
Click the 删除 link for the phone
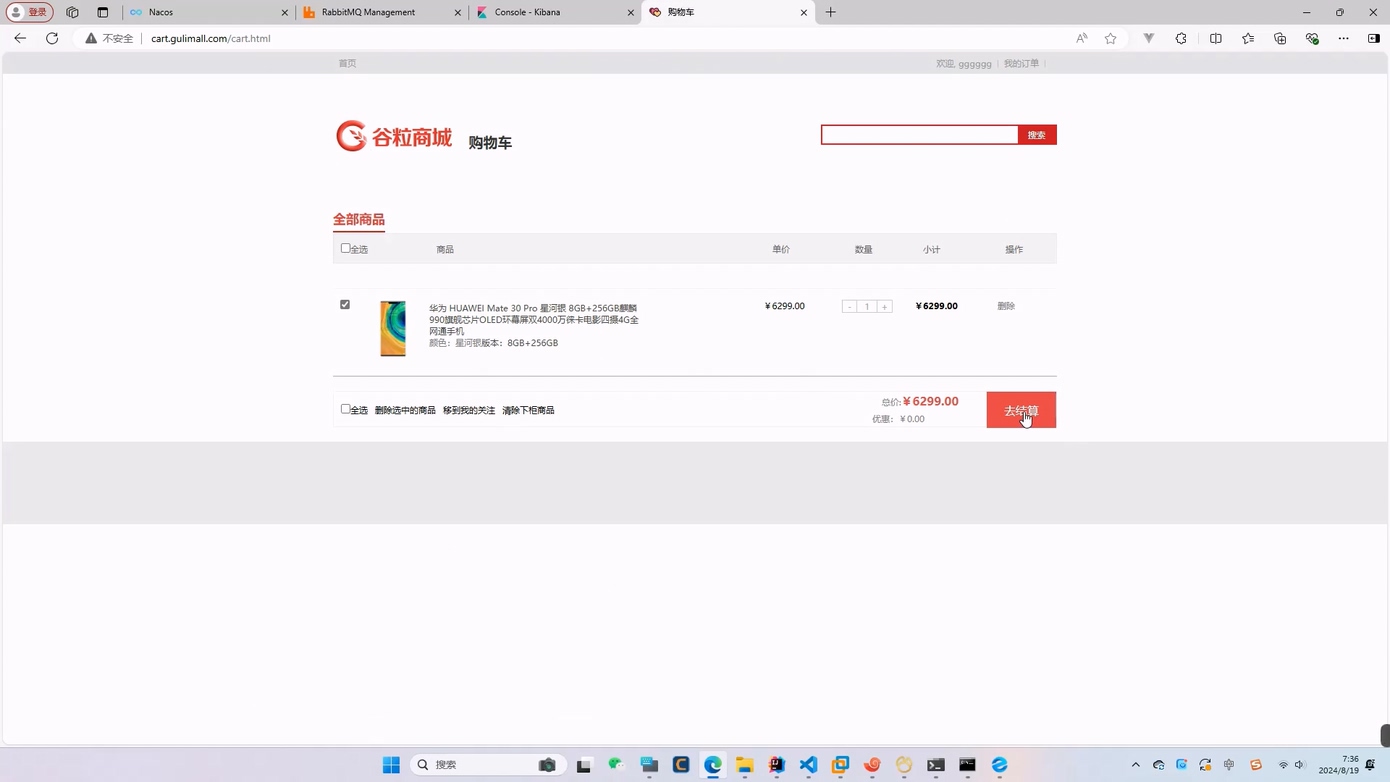click(1006, 306)
